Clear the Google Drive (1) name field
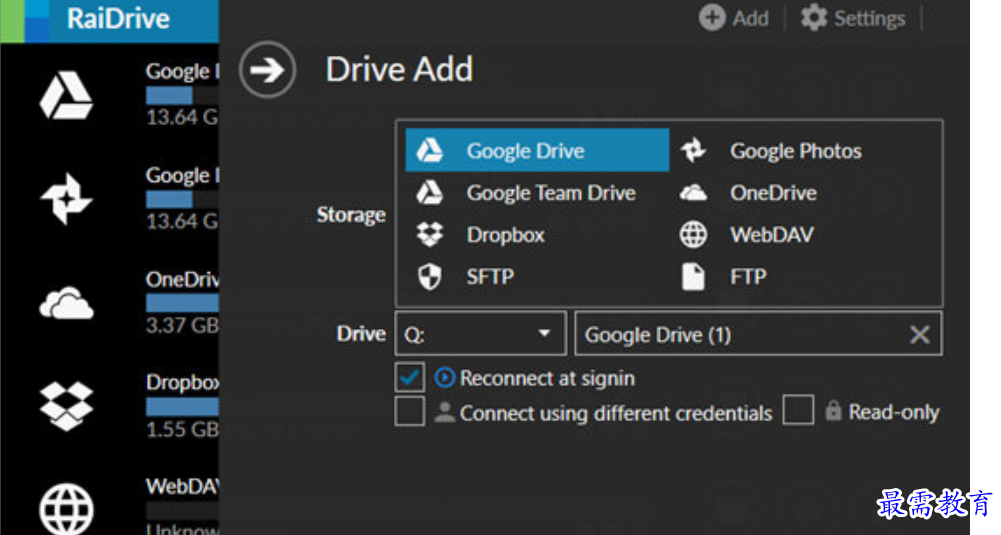1001x535 pixels. (x=919, y=335)
